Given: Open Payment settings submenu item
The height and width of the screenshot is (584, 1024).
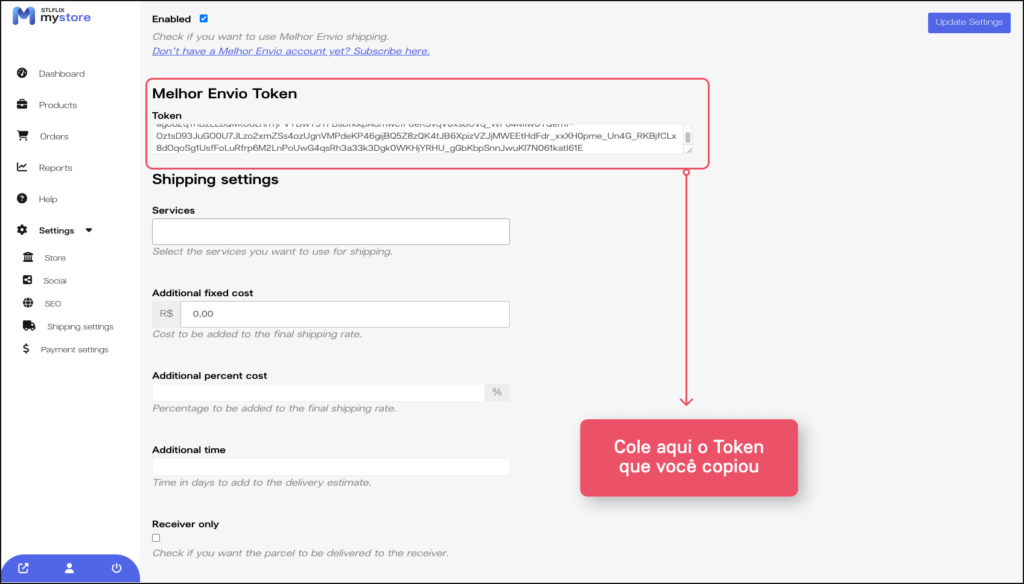Looking at the screenshot, I should click(74, 350).
